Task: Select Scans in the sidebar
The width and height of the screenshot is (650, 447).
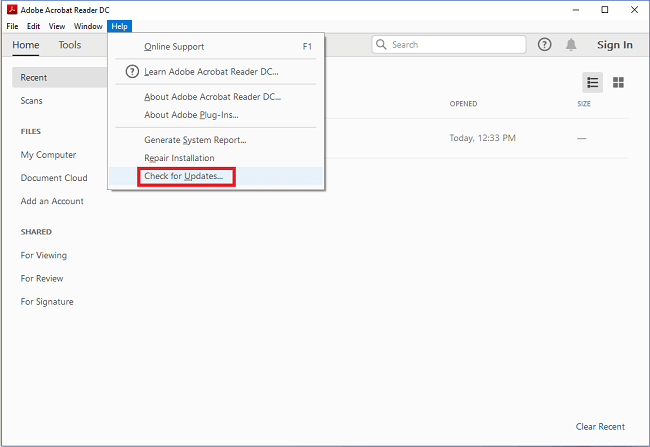Action: point(32,101)
